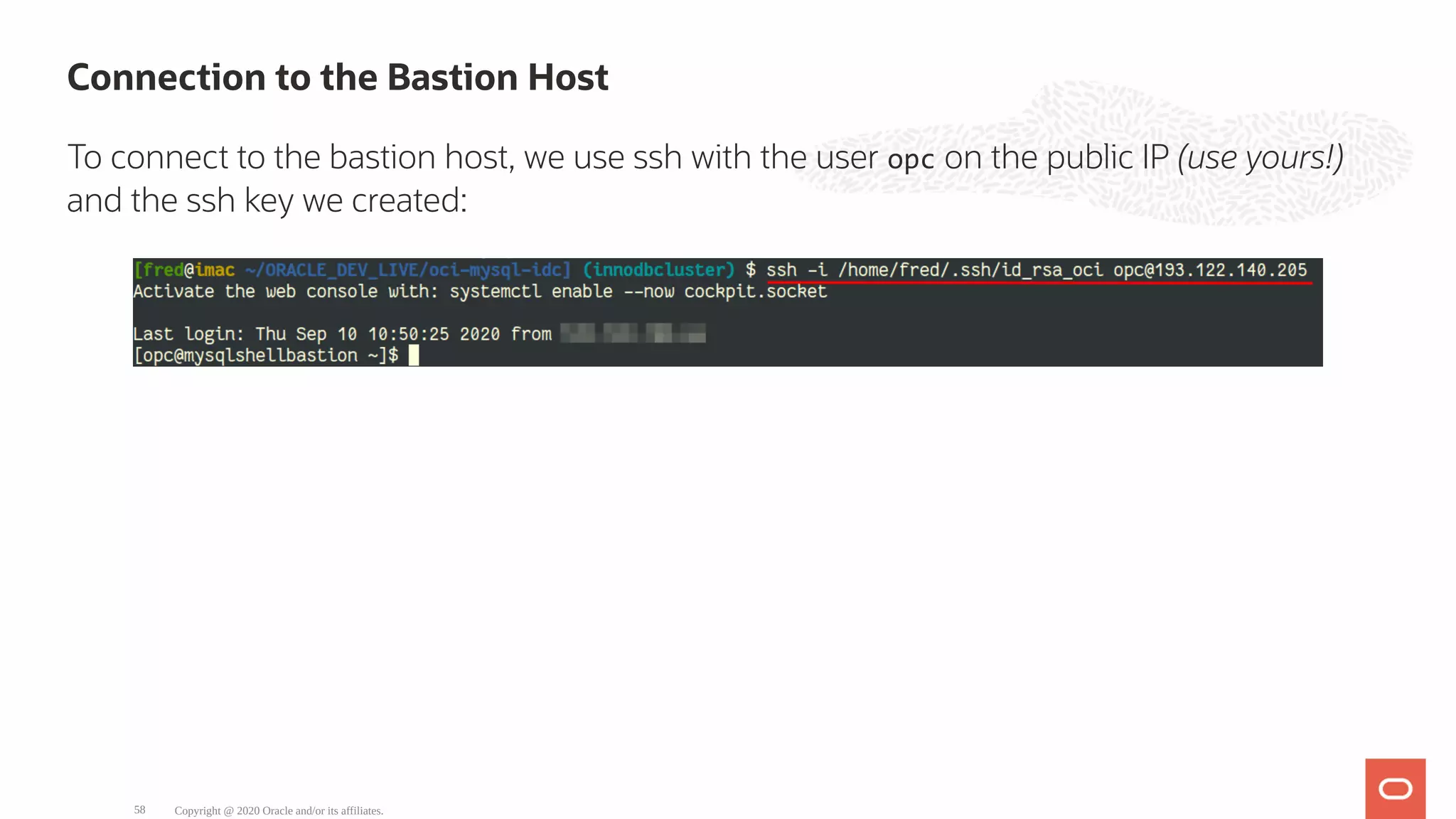Click the Oracle copyright notice text

279,810
